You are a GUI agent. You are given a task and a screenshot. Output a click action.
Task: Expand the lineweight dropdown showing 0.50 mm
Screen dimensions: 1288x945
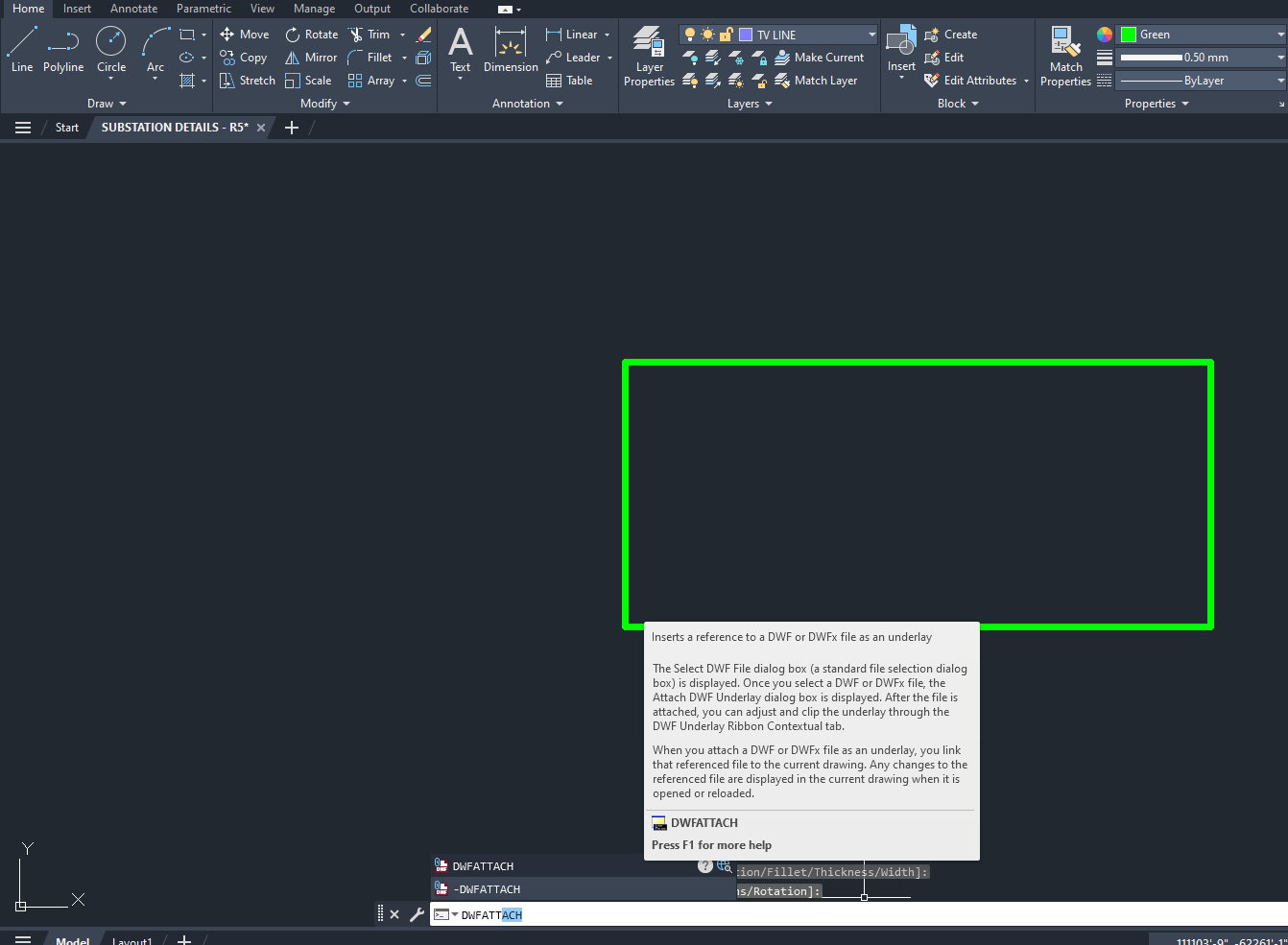1279,57
